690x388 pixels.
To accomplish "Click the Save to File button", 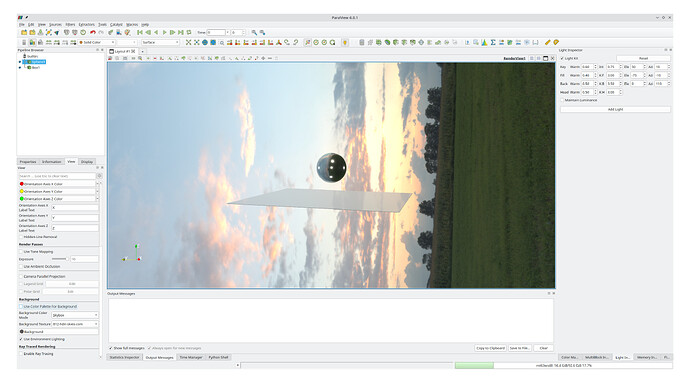I will (x=519, y=348).
